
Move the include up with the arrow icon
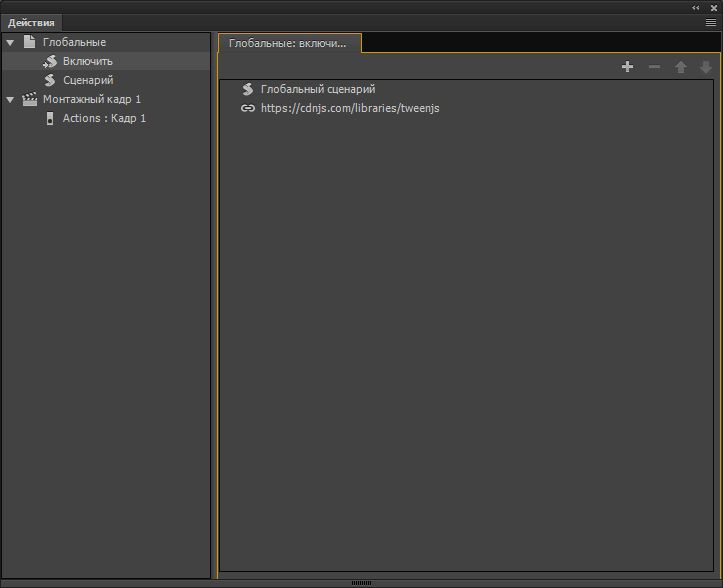(681, 67)
